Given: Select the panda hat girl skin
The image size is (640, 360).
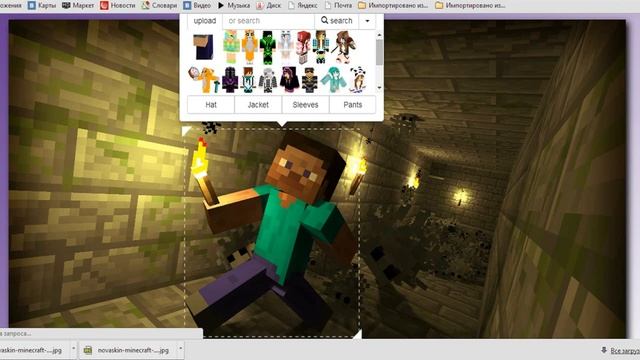Looking at the screenshot, I should (x=358, y=80).
